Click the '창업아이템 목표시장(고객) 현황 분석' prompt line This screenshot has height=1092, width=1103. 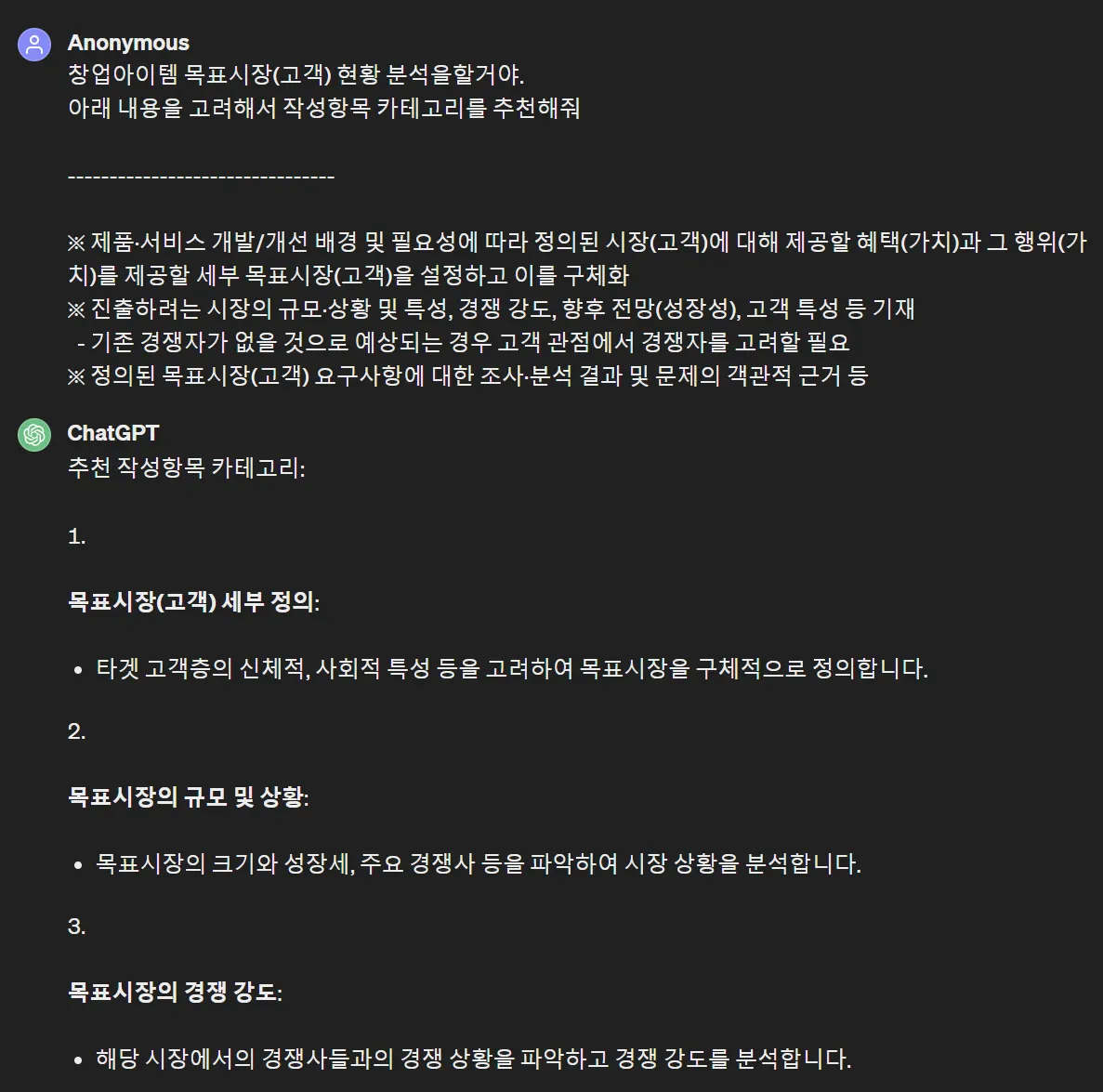(295, 74)
